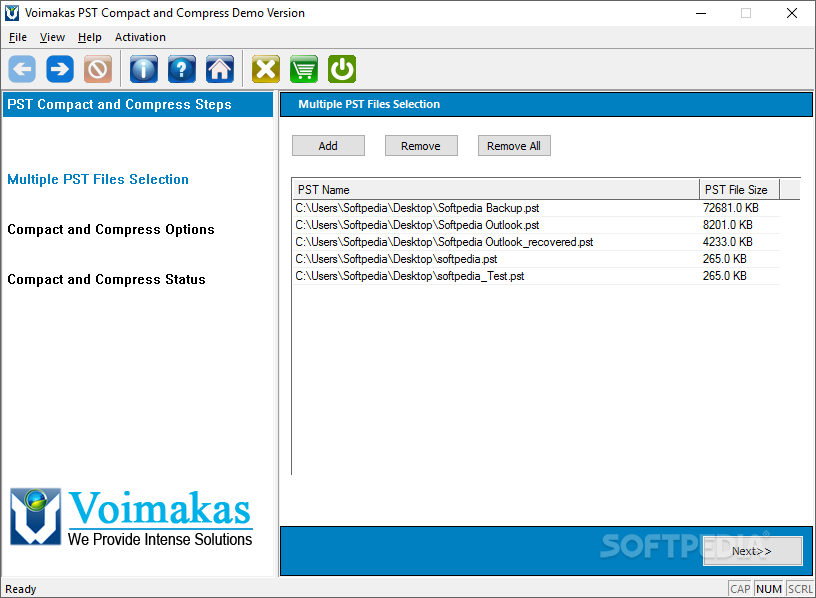Open the Help question mark icon
The width and height of the screenshot is (816, 598).
pyautogui.click(x=182, y=69)
